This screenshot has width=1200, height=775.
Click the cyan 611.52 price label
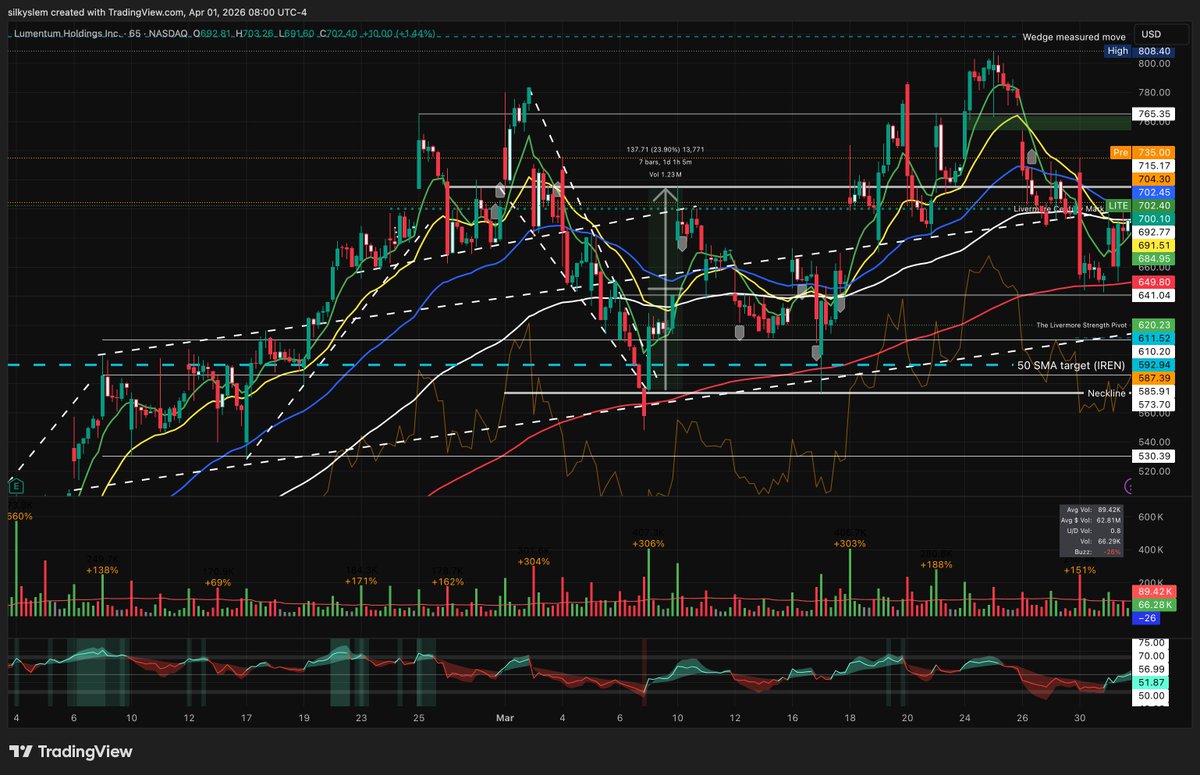point(1153,339)
